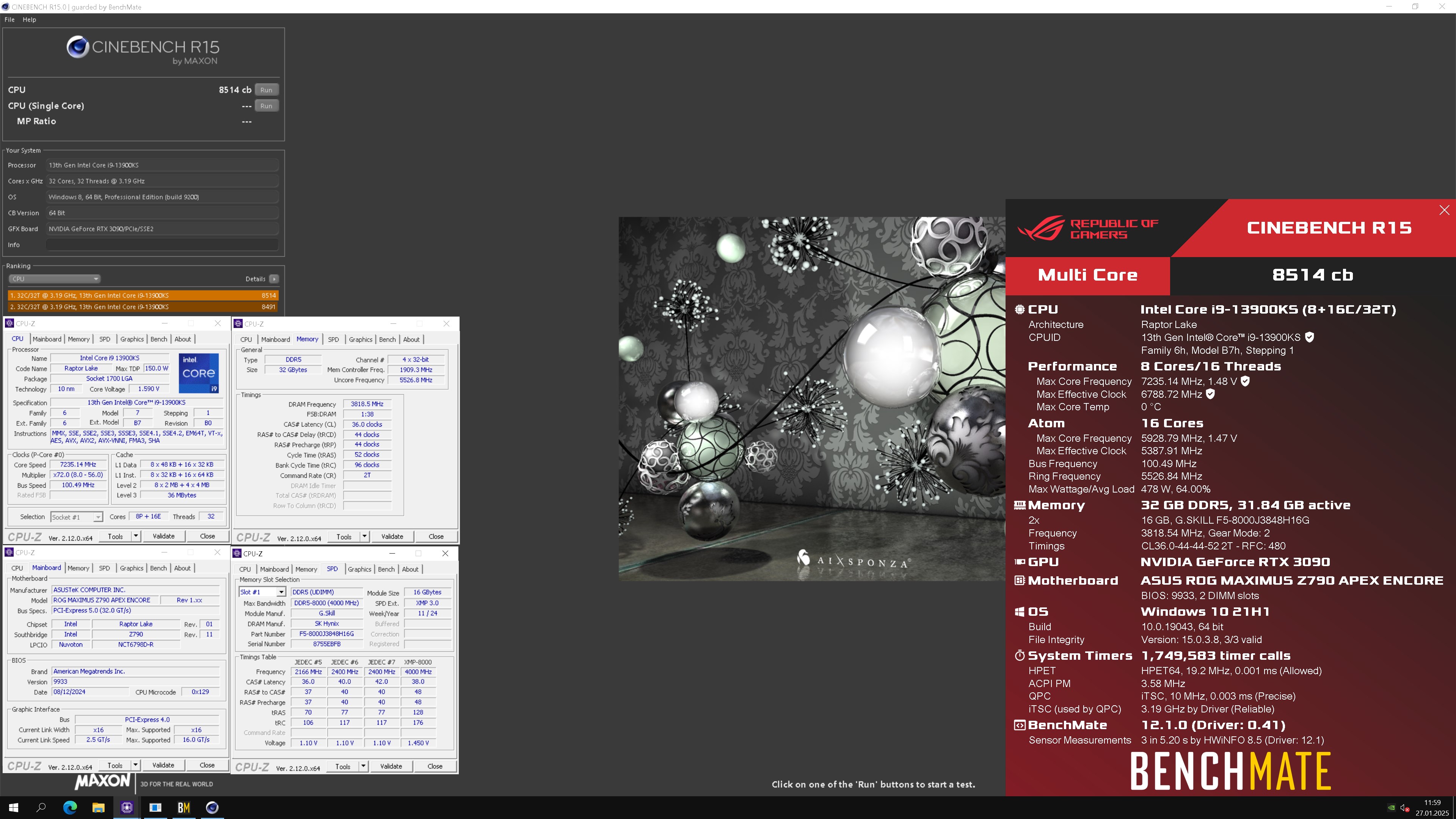The height and width of the screenshot is (819, 1456).
Task: Click the empty Info field
Action: pyautogui.click(x=162, y=245)
